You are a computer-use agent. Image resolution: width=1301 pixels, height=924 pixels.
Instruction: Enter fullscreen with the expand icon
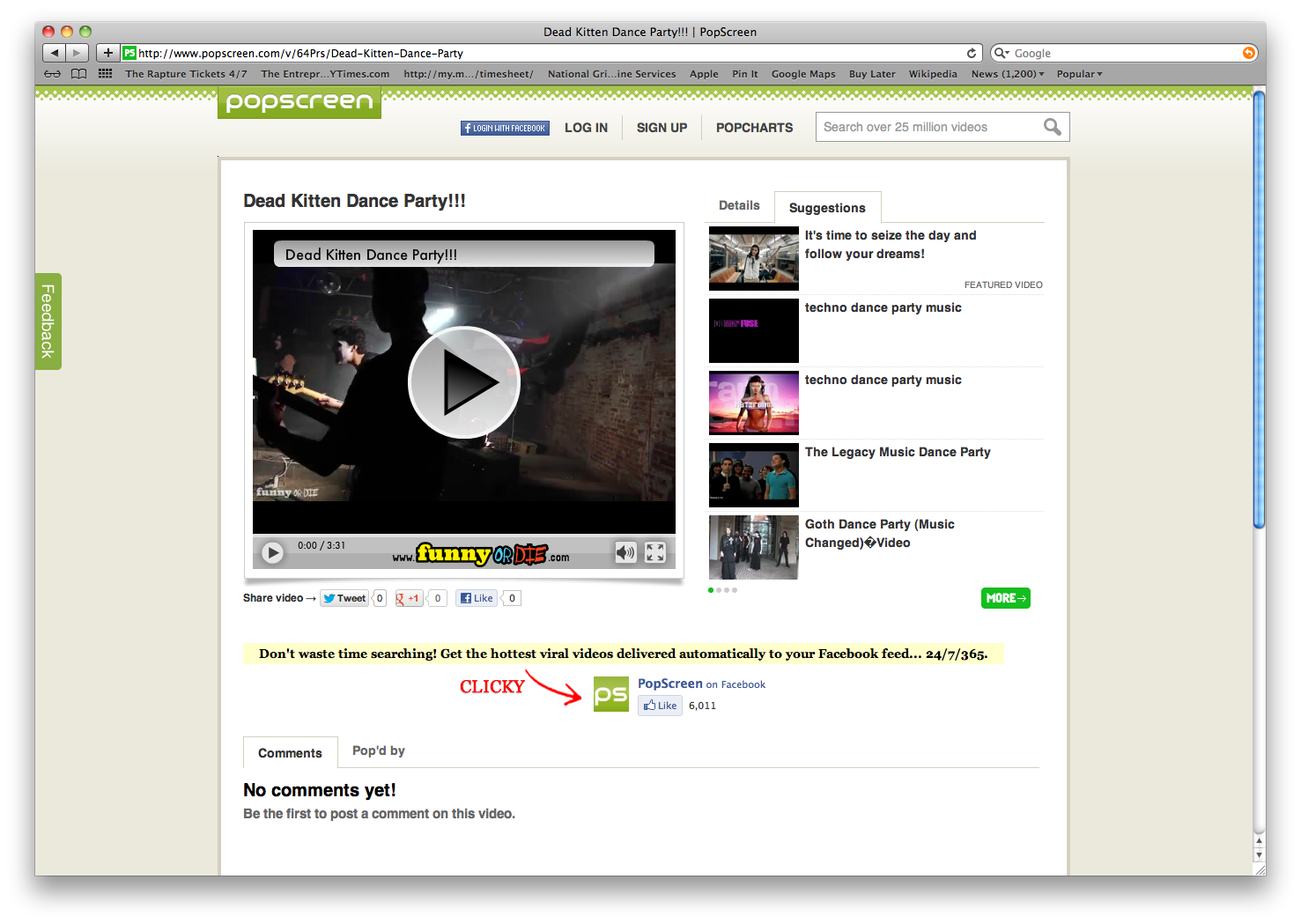(655, 552)
